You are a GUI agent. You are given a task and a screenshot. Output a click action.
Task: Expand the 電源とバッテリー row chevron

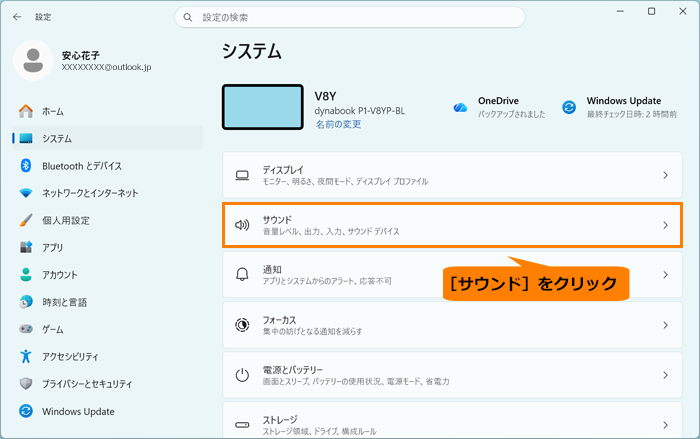coord(665,375)
